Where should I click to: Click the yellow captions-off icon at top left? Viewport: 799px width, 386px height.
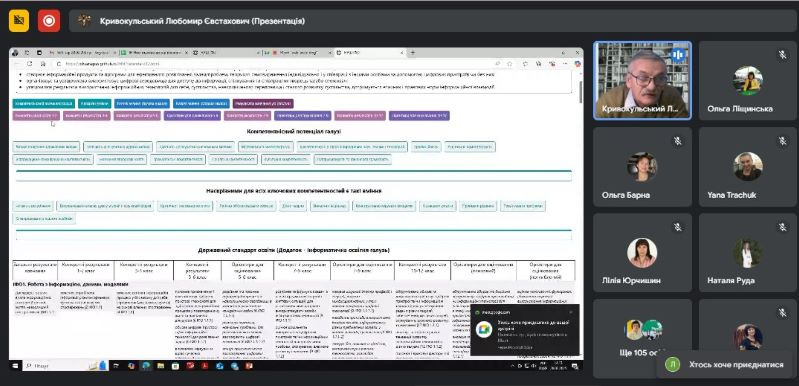click(19, 21)
